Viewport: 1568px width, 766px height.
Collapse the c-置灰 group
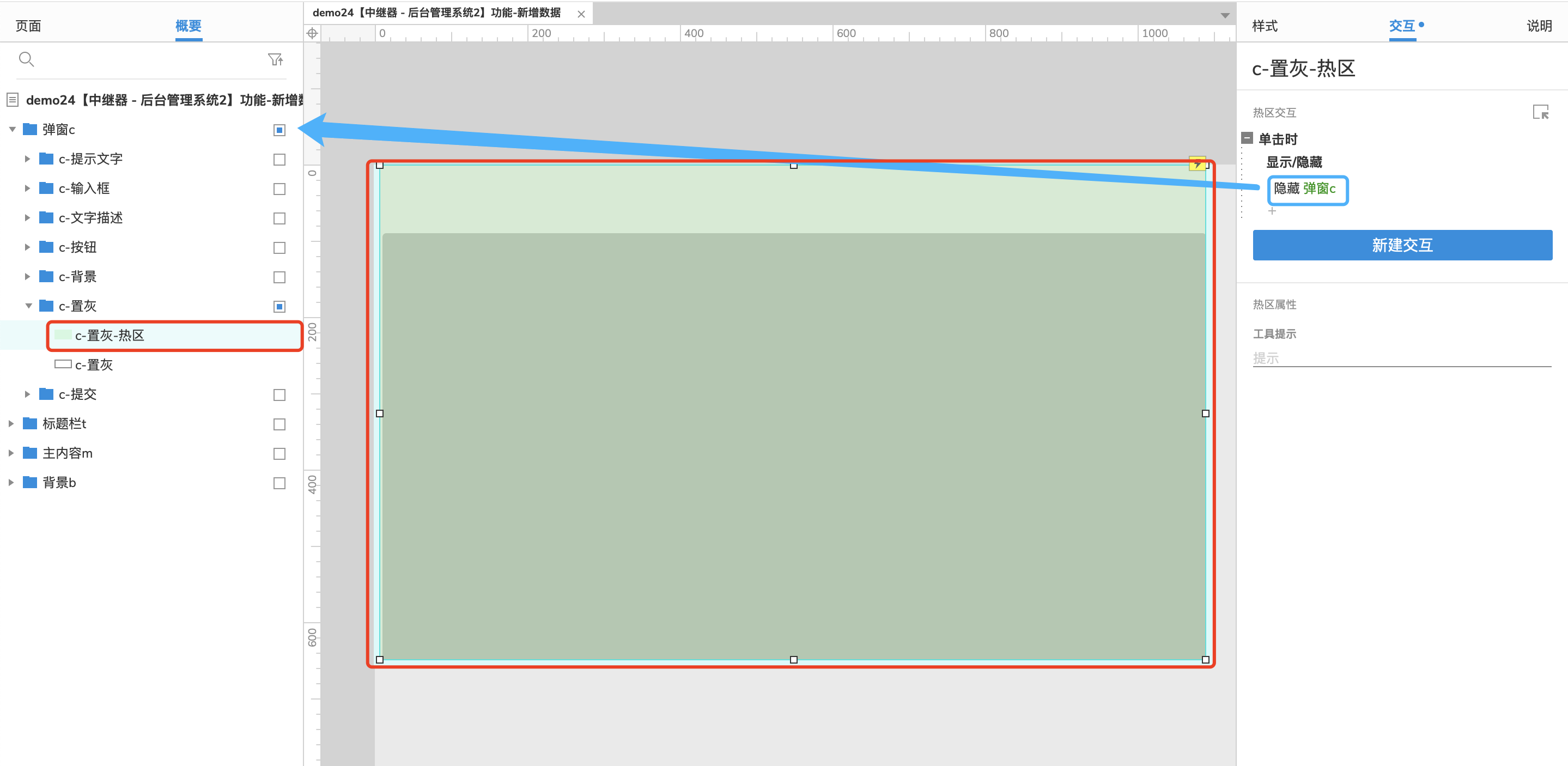tap(29, 306)
